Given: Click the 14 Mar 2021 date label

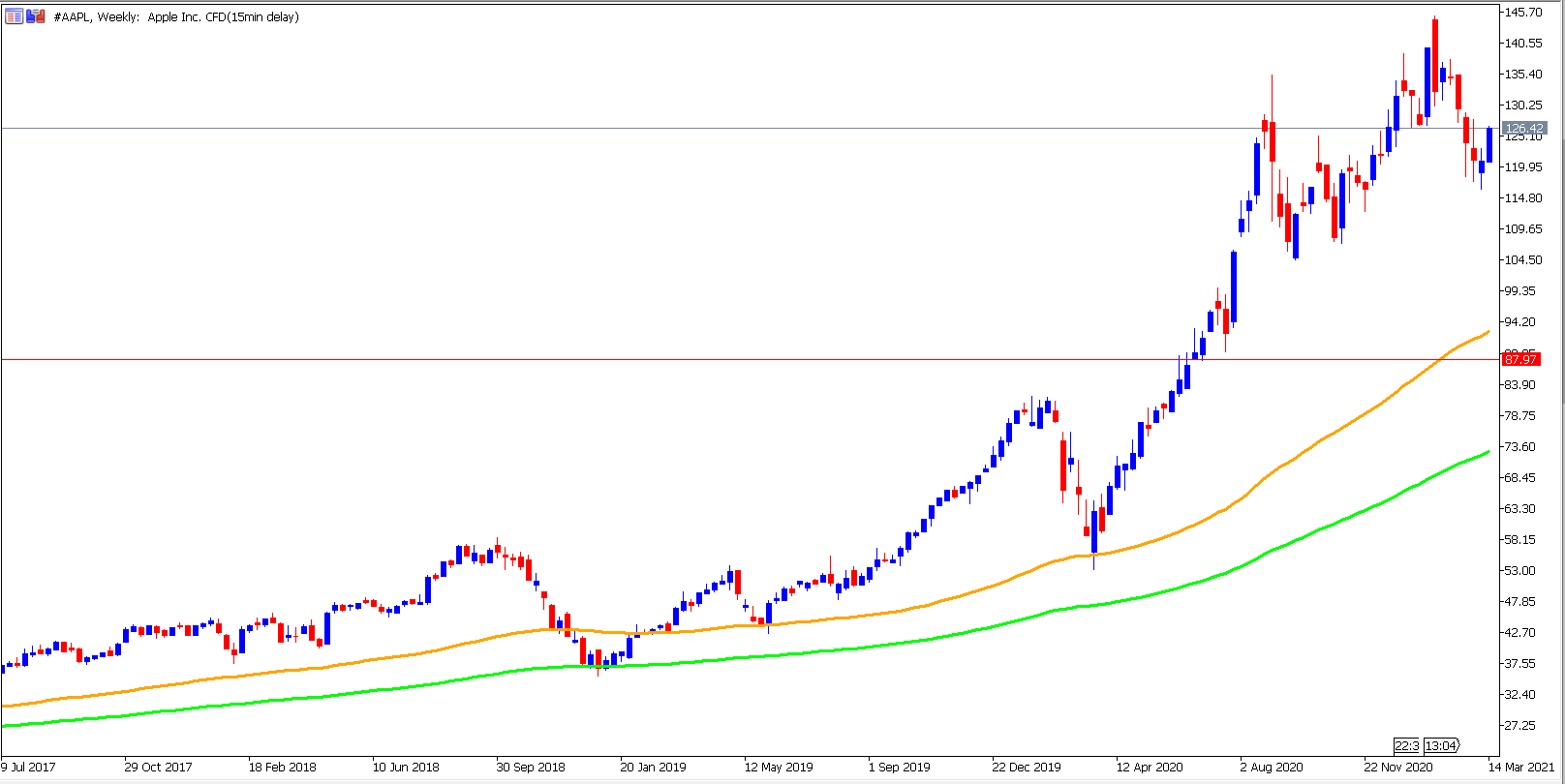Looking at the screenshot, I should (x=1527, y=767).
